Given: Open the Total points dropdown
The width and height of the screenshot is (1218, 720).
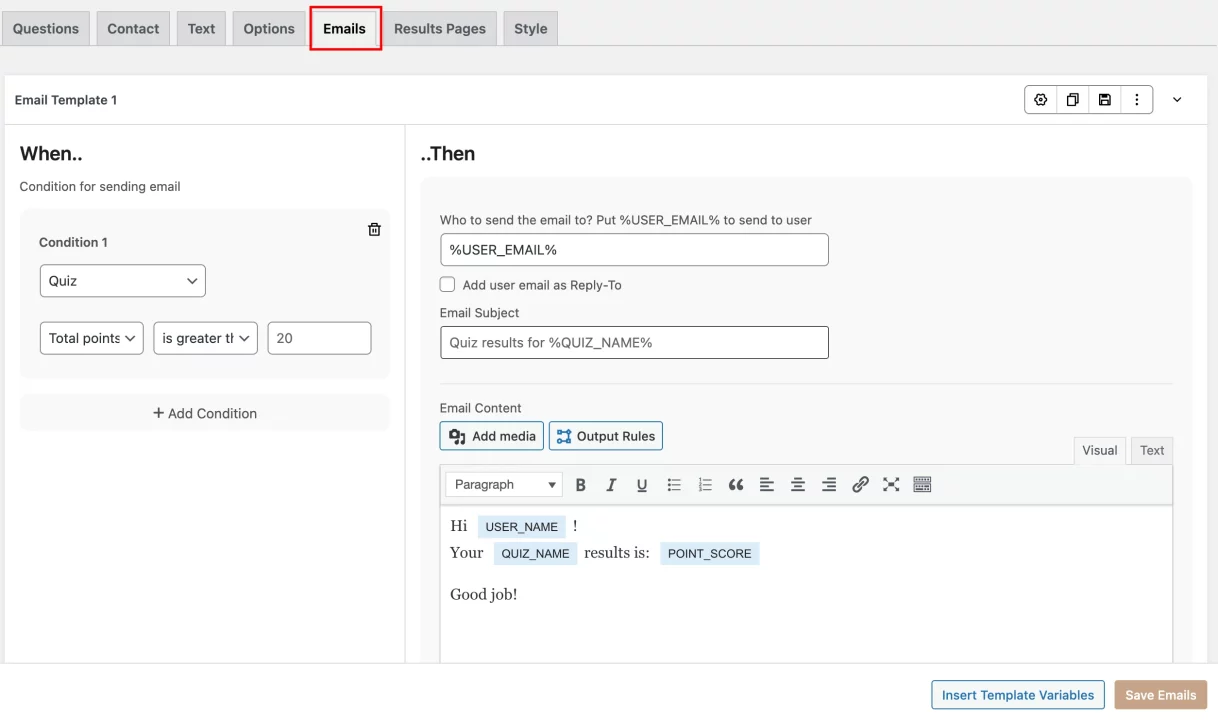Looking at the screenshot, I should tap(91, 338).
